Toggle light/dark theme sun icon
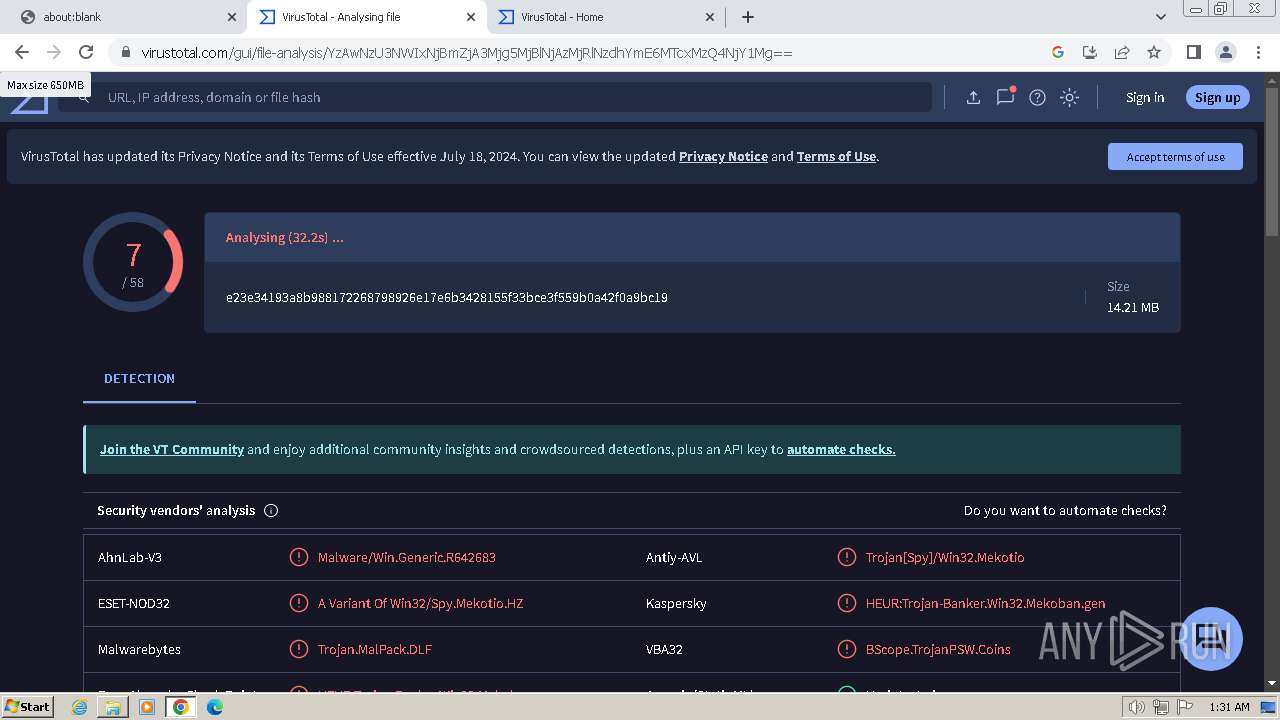This screenshot has width=1280, height=720. coord(1069,97)
